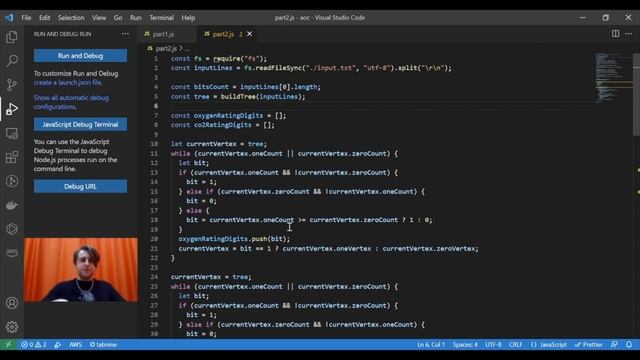Open the View menu
The image size is (640, 360).
click(x=99, y=18)
